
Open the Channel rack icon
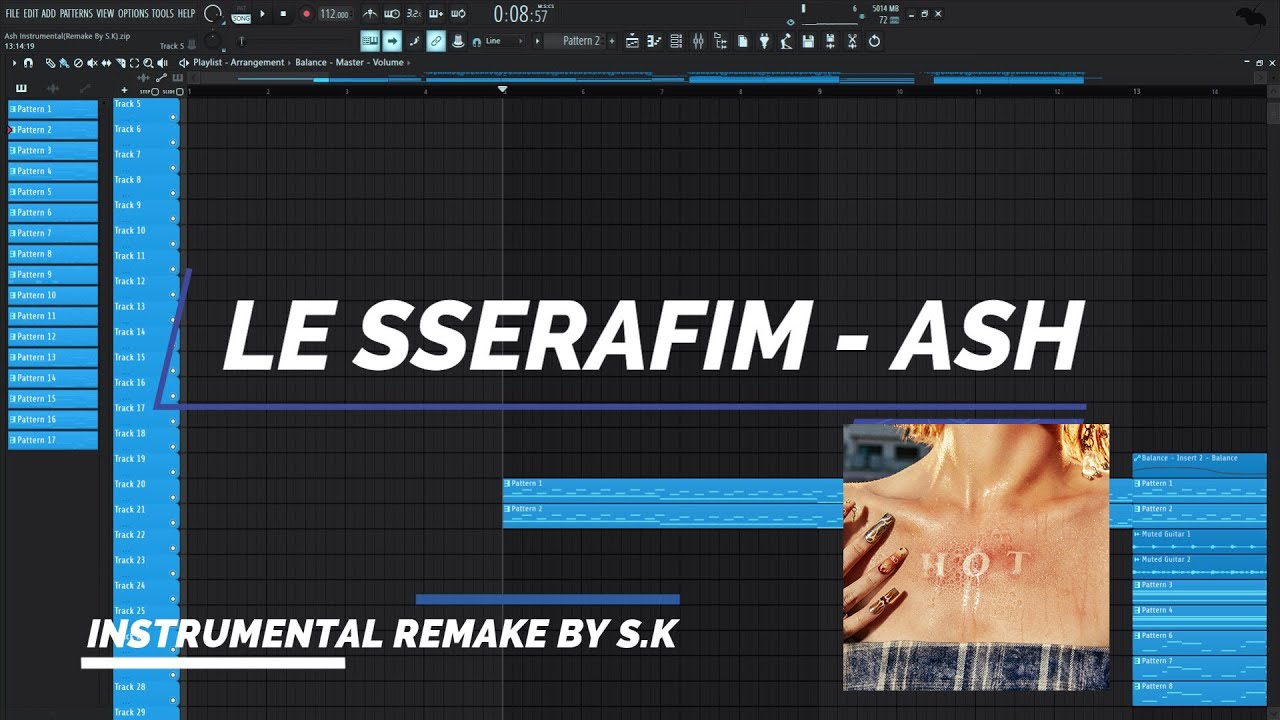(676, 41)
